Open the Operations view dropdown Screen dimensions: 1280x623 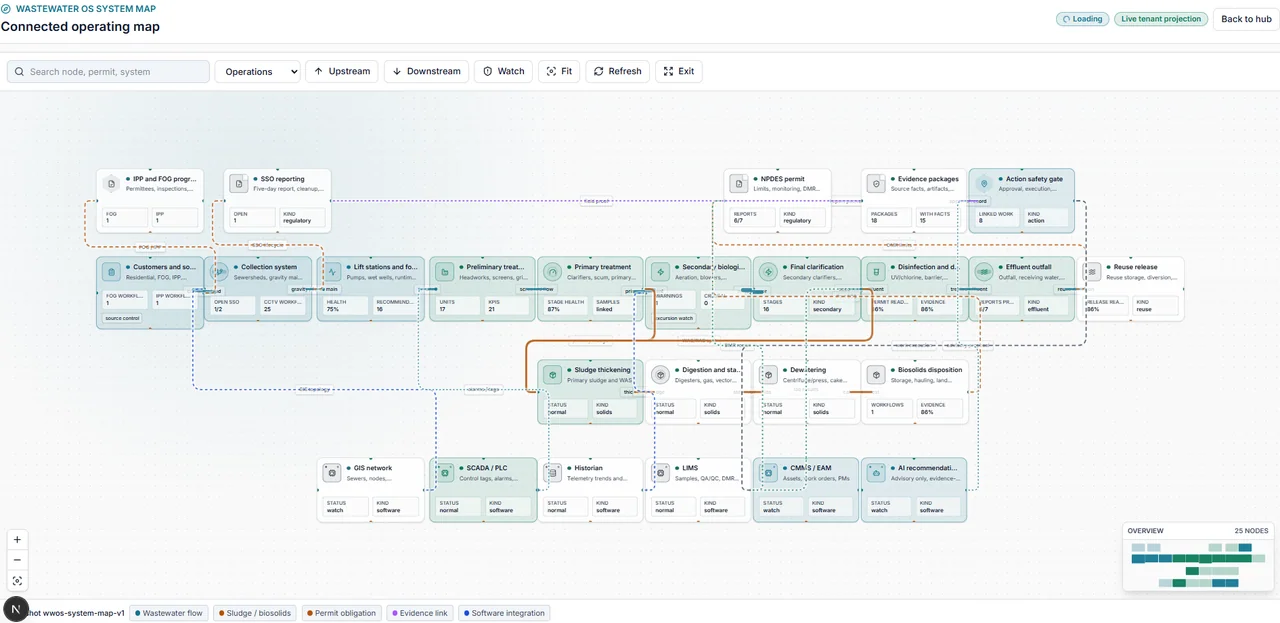pyautogui.click(x=257, y=71)
